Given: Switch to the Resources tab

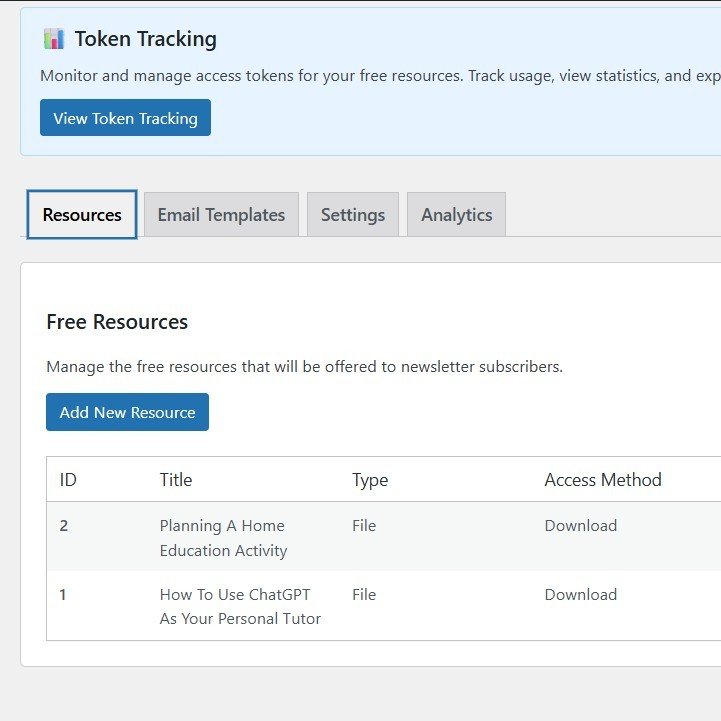Looking at the screenshot, I should click(x=82, y=215).
